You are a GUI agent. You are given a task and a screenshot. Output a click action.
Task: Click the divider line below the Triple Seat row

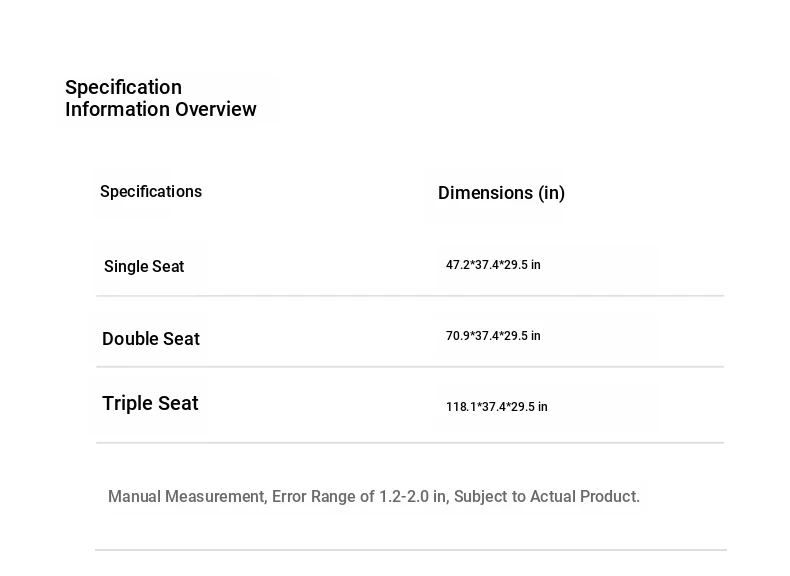point(410,443)
